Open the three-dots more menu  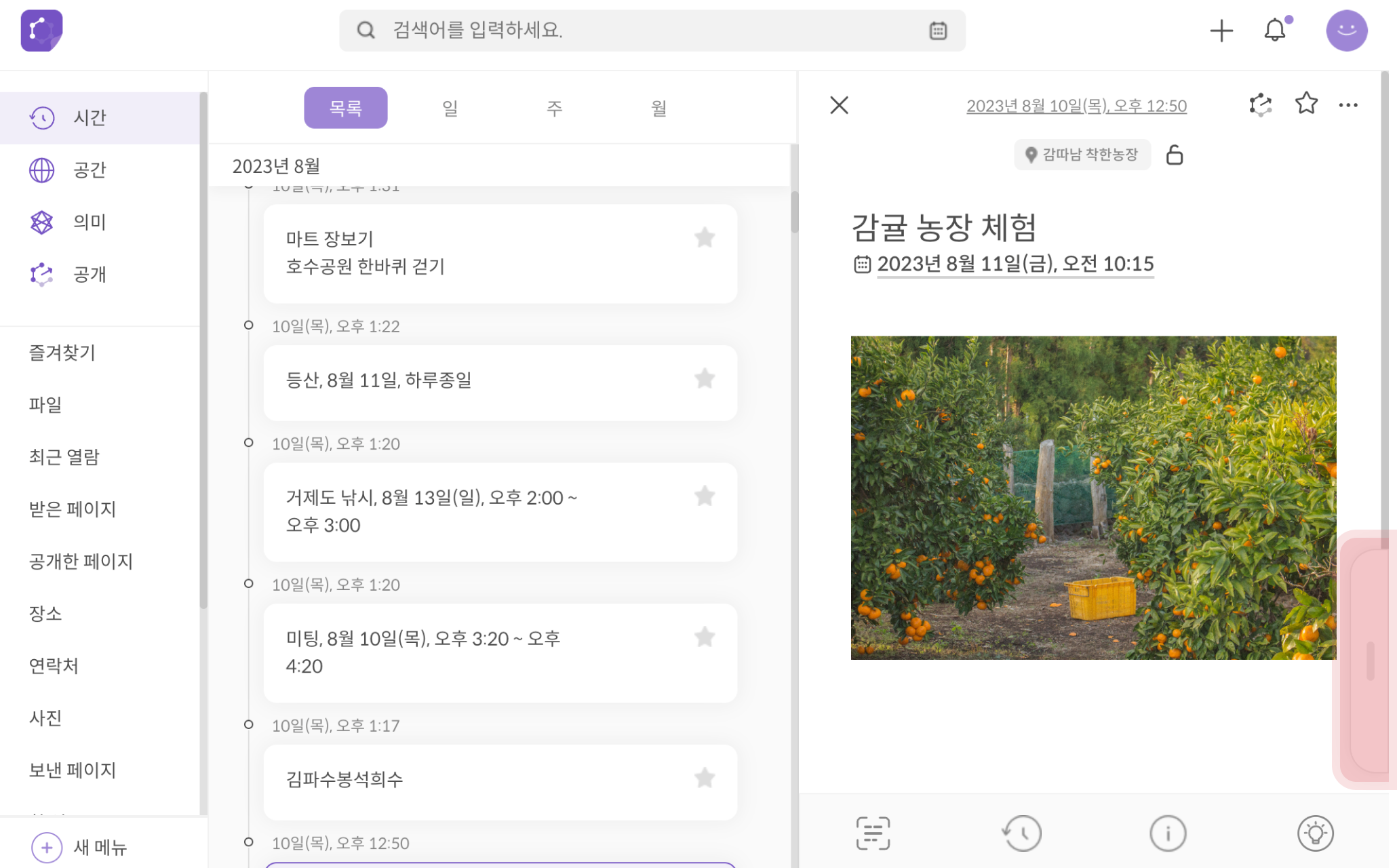coord(1348,105)
